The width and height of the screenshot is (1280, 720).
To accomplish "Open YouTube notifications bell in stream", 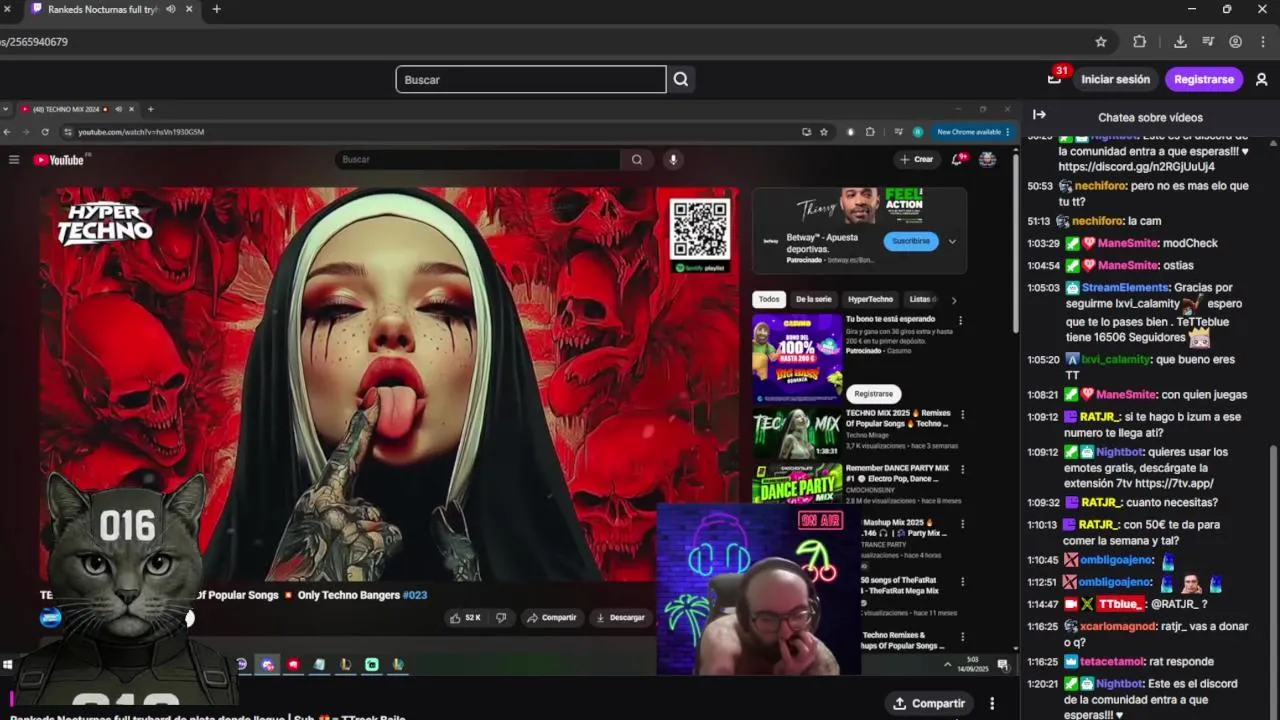I will click(x=958, y=159).
